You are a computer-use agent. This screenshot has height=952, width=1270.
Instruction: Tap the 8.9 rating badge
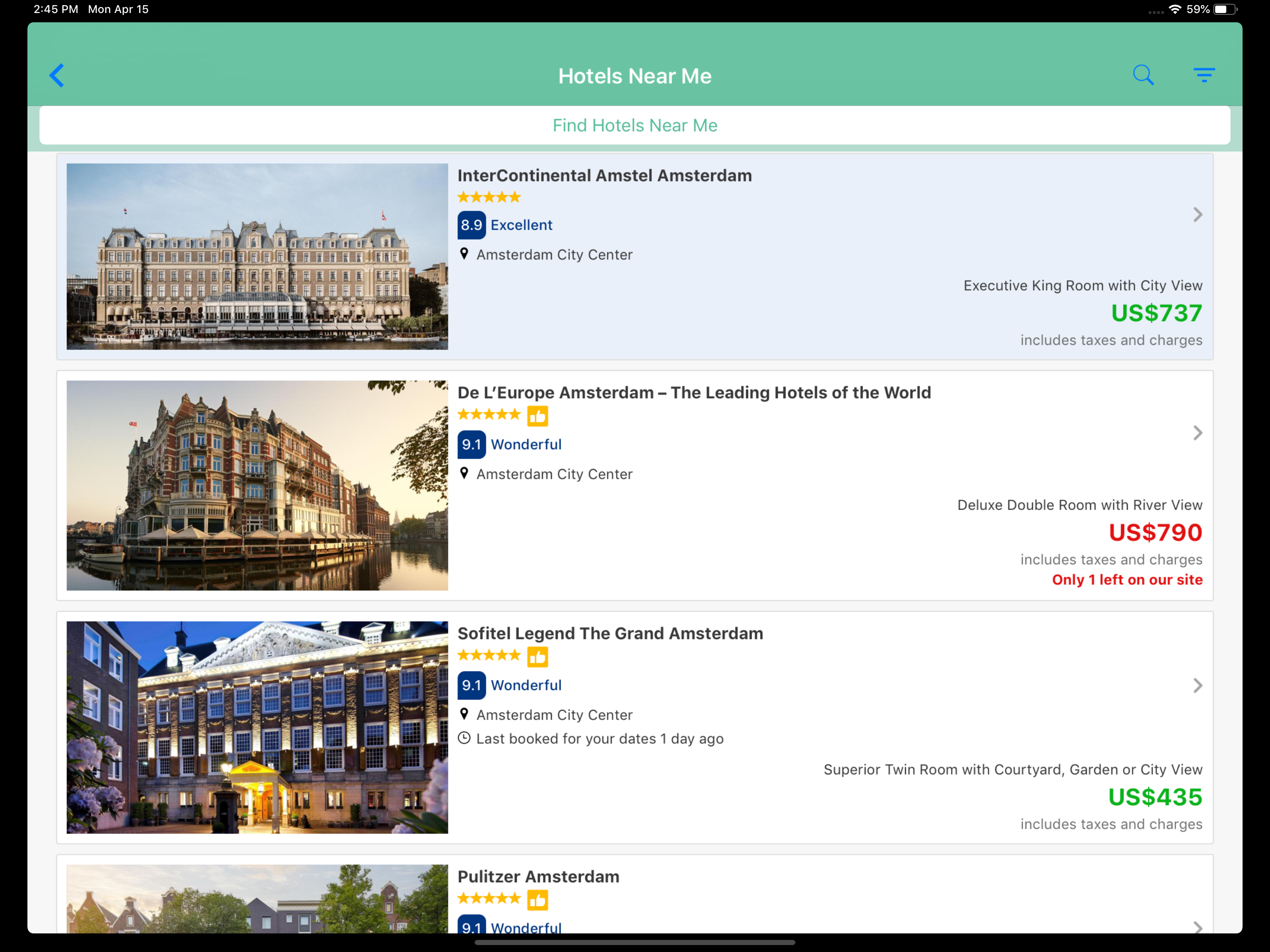[471, 225]
